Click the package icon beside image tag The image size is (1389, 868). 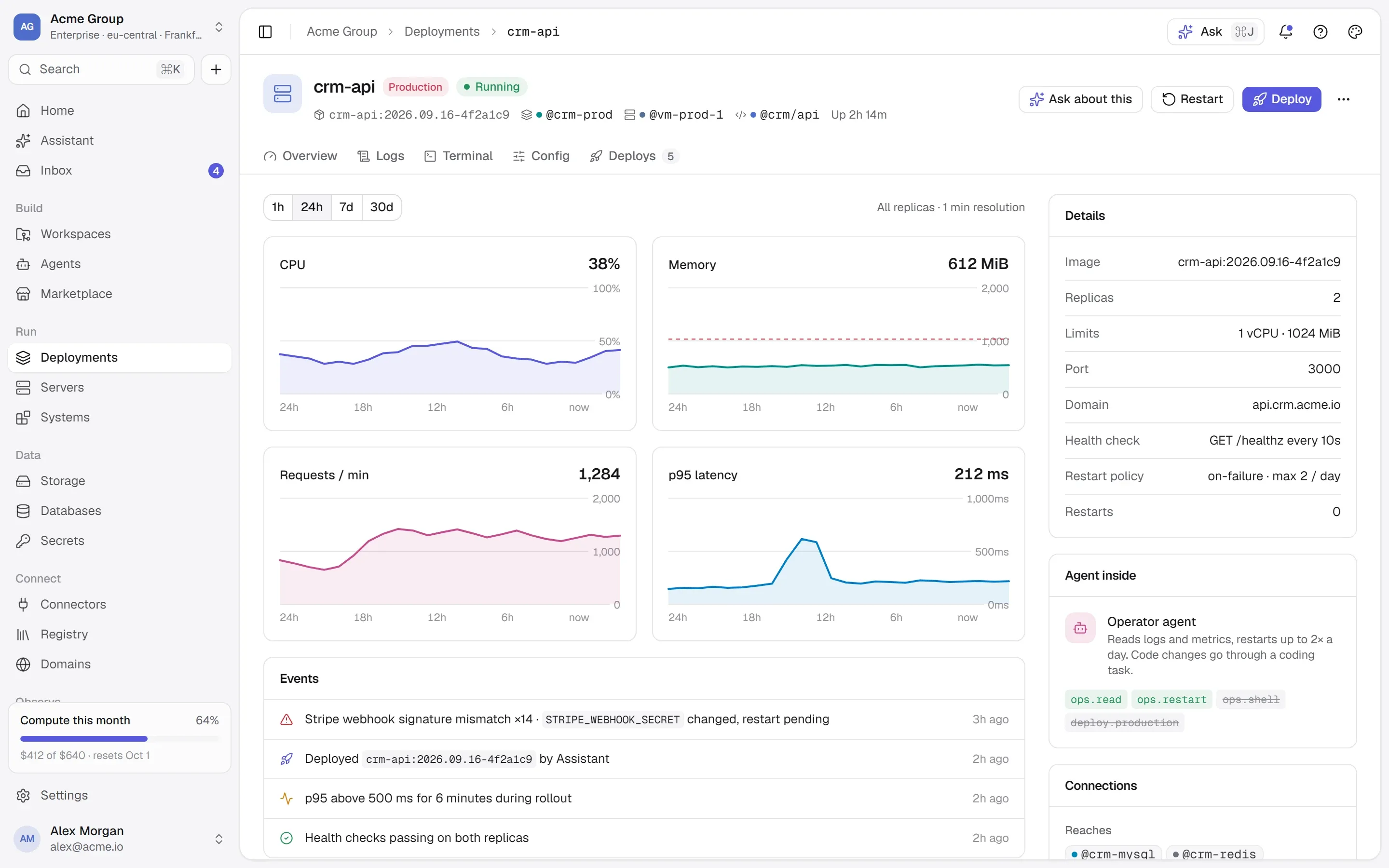click(319, 115)
